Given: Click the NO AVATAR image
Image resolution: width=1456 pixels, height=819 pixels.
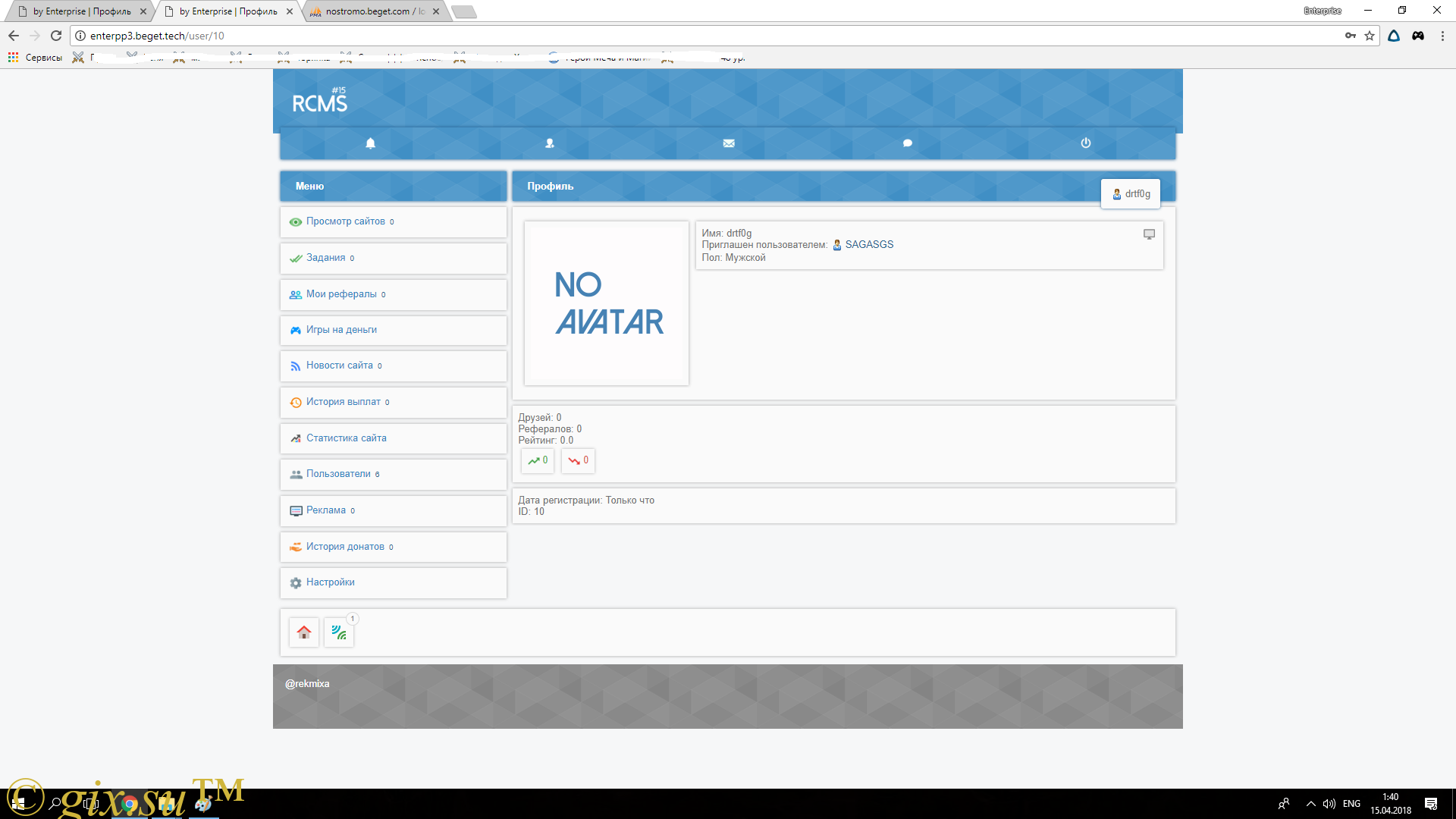Looking at the screenshot, I should [x=607, y=303].
